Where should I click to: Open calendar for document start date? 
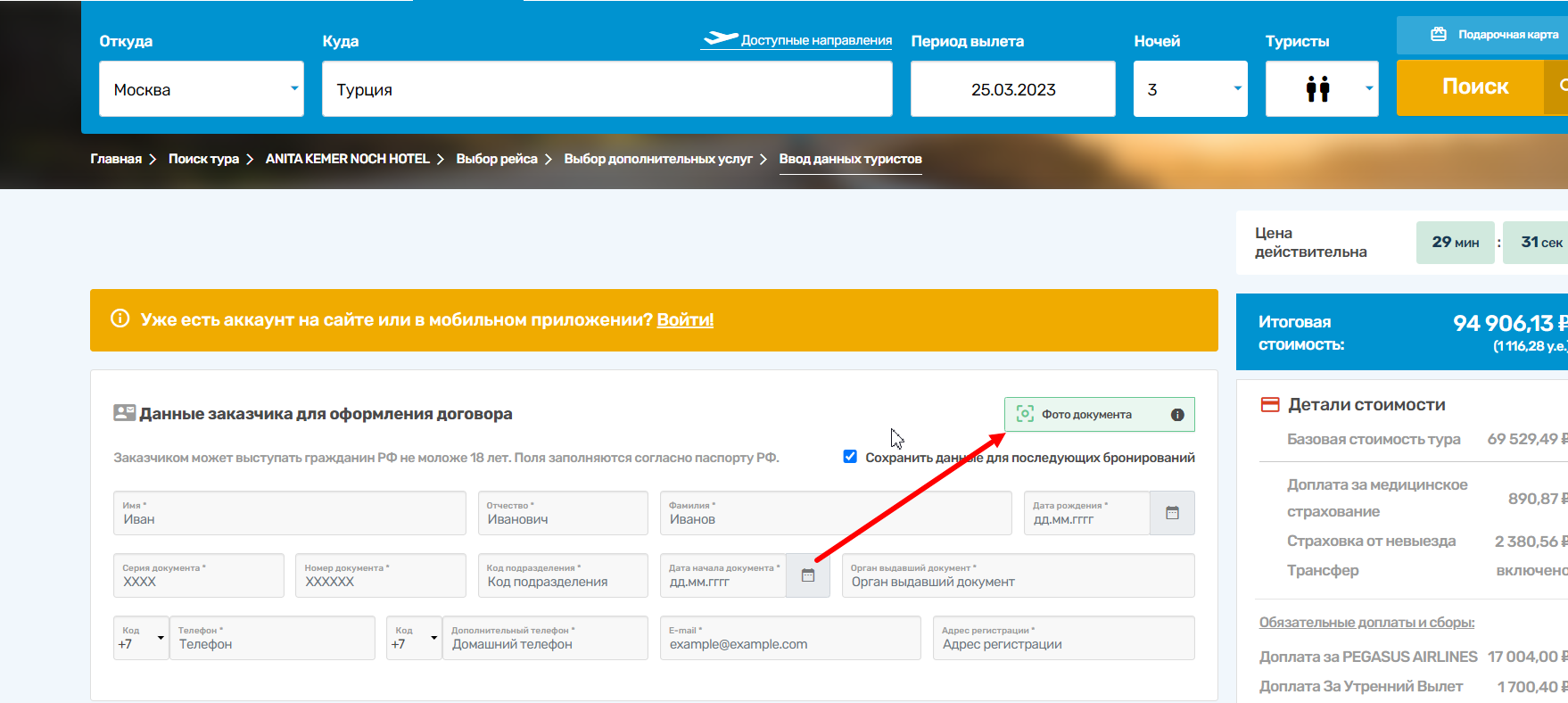coord(808,575)
